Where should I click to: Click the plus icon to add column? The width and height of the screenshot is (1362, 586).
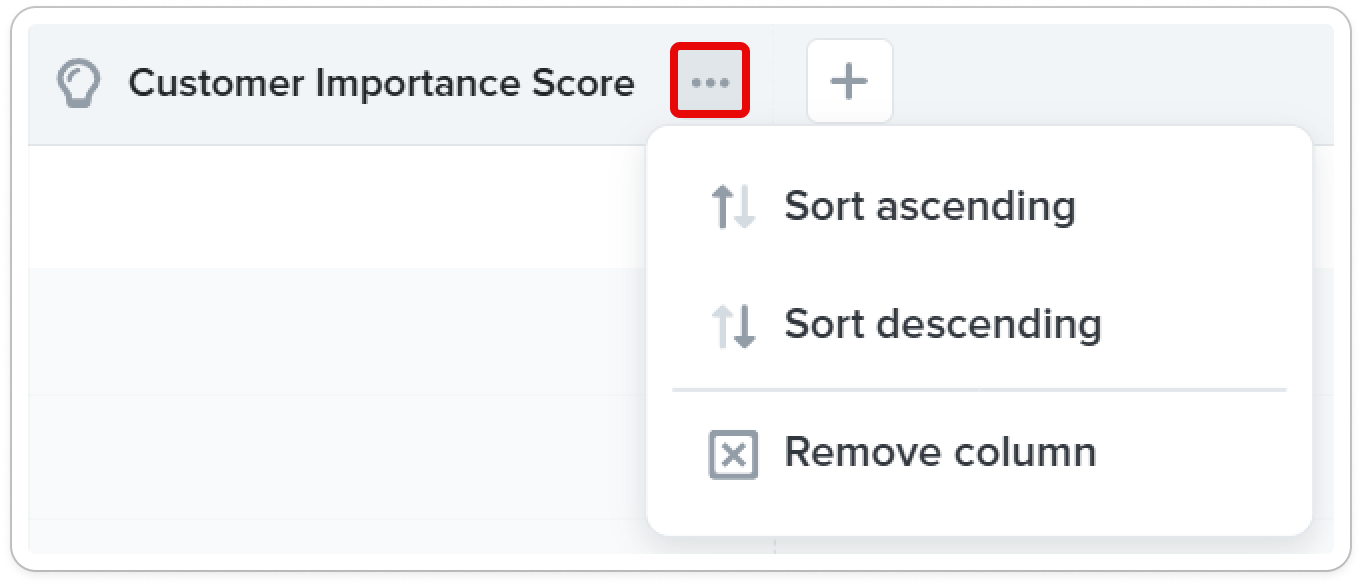(849, 81)
